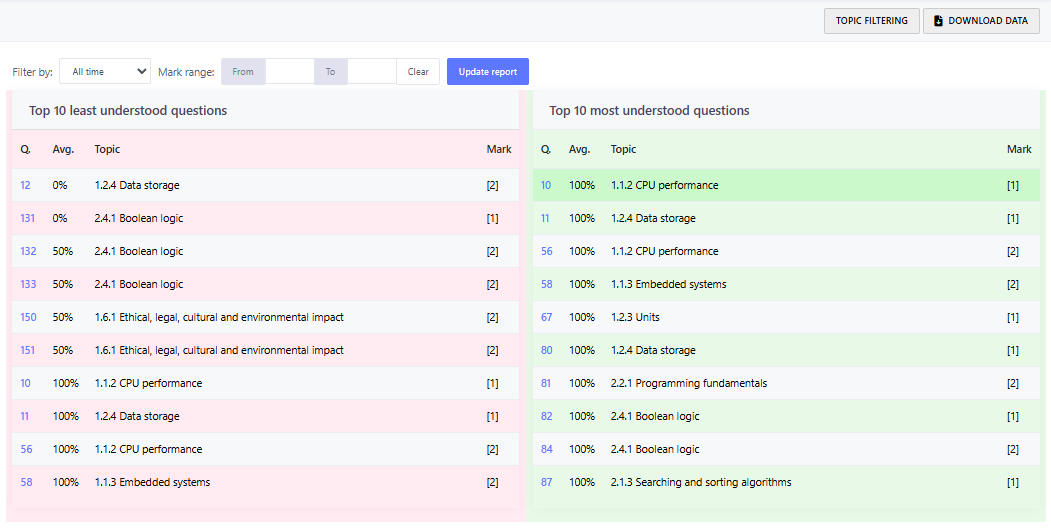This screenshot has width=1051, height=528.
Task: Open question 151 link
Action: (28, 350)
